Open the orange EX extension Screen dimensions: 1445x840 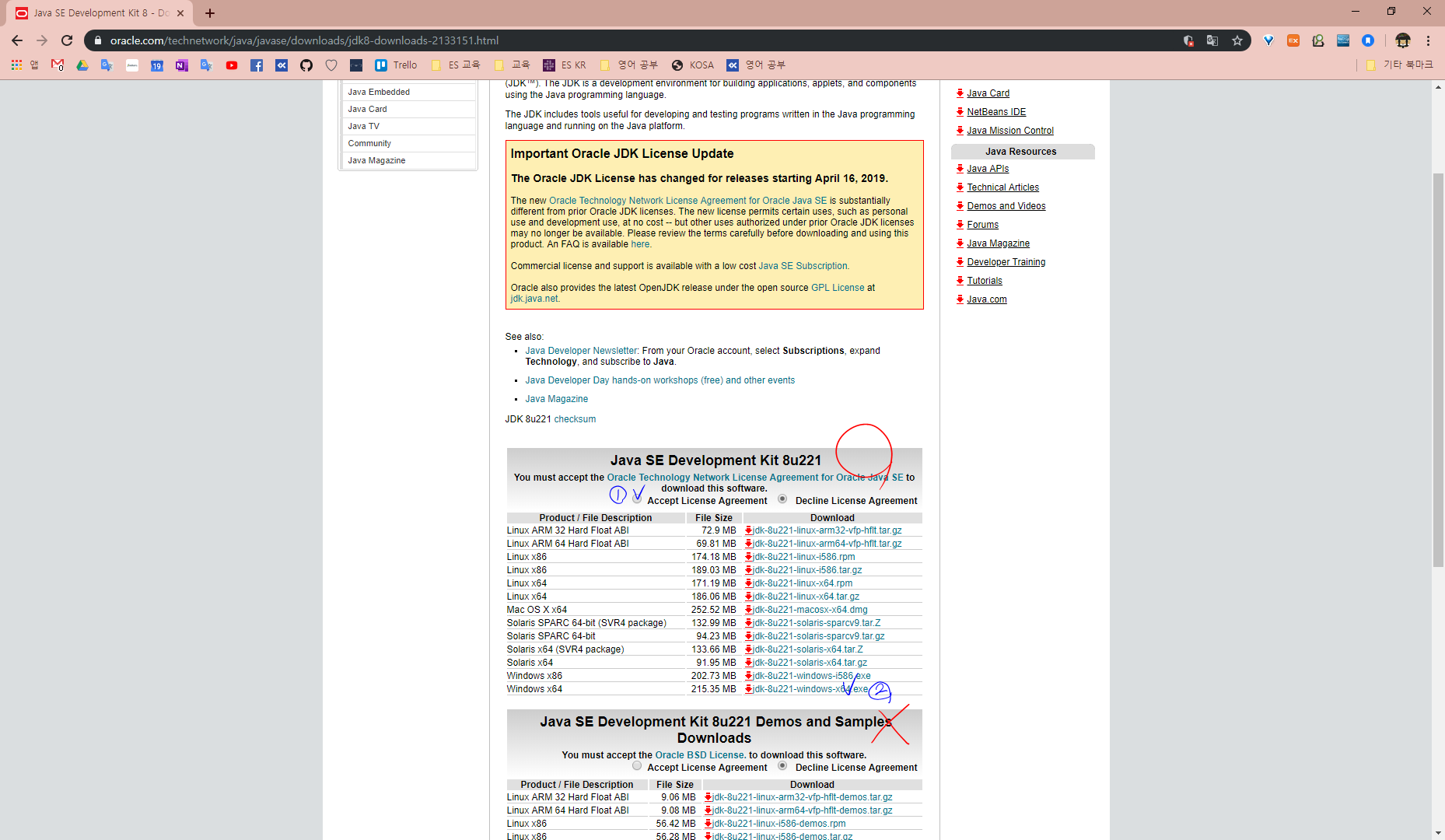coord(1293,40)
